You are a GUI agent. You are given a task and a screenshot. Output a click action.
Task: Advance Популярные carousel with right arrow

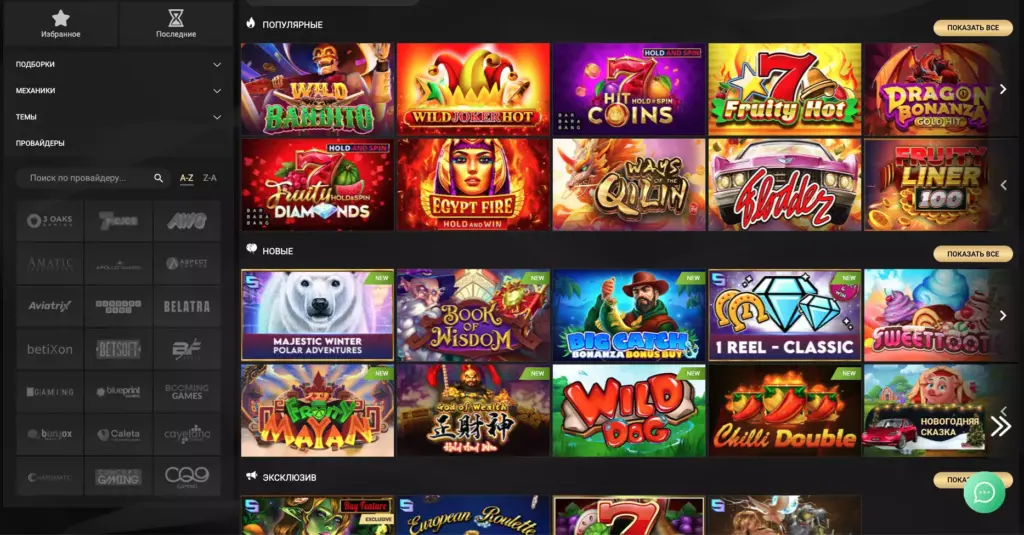pos(1003,89)
